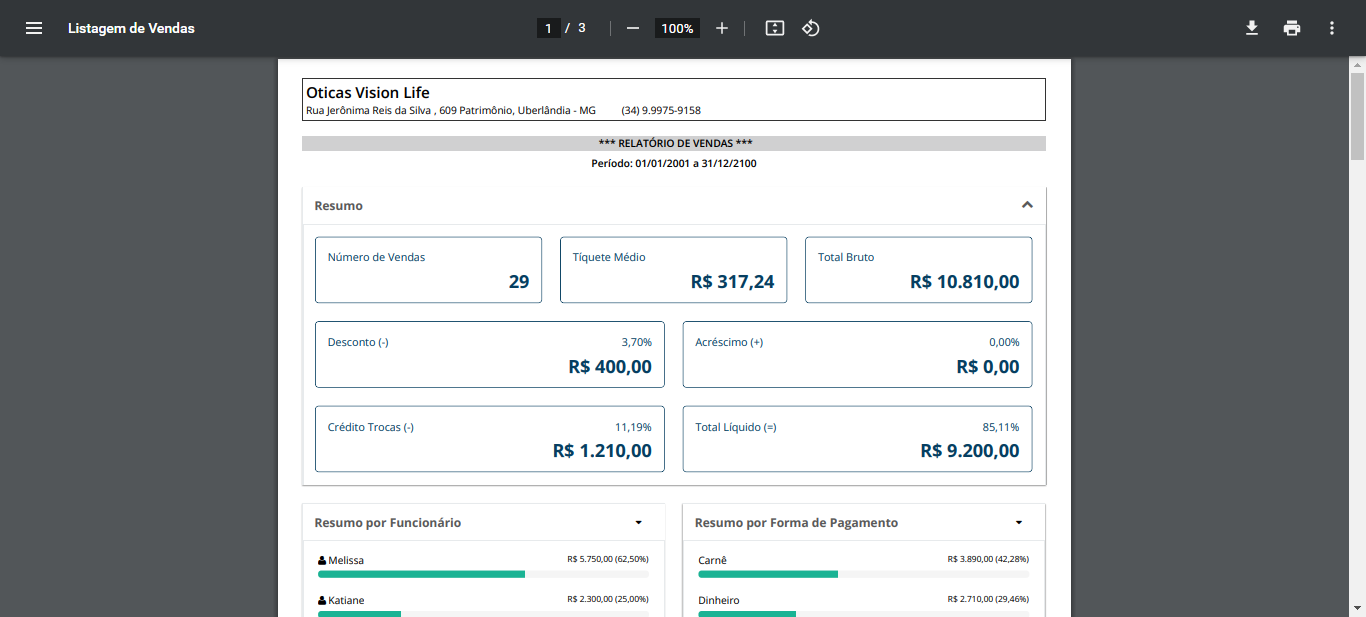Click the value 29 sales count

(x=519, y=282)
